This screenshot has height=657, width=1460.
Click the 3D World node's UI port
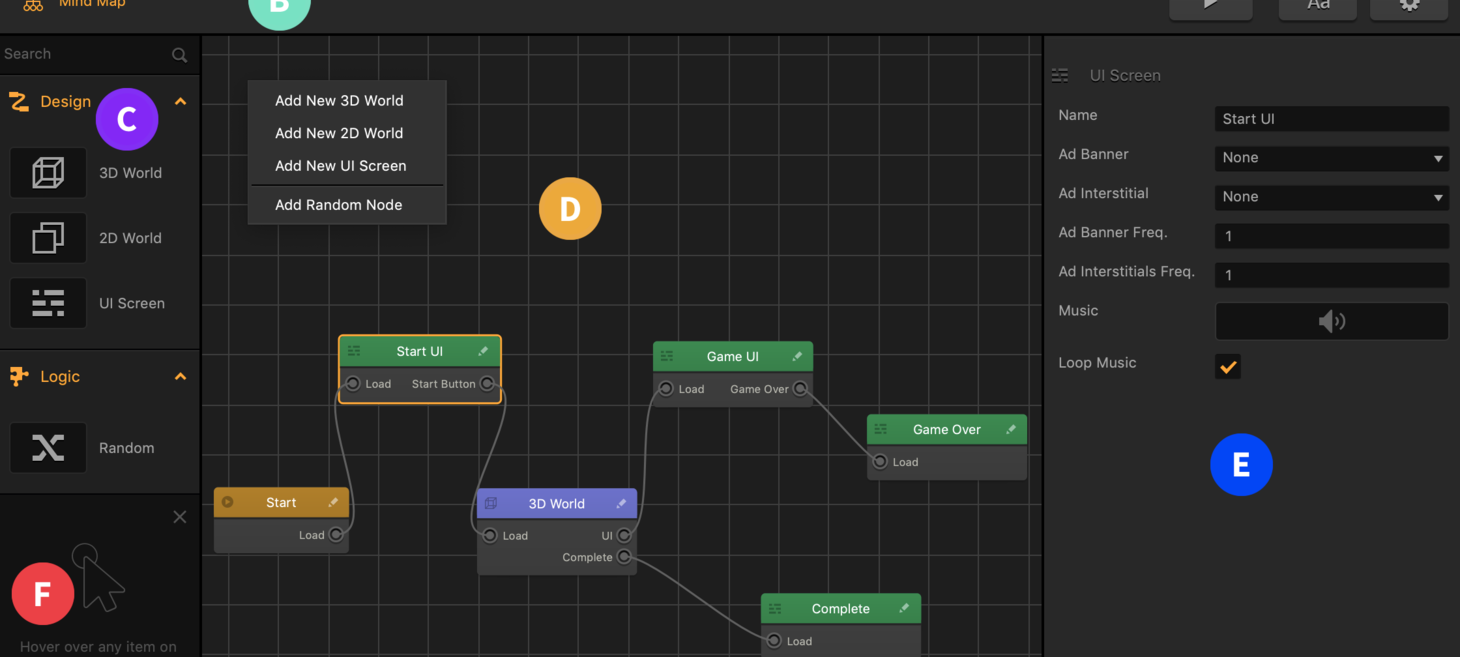[x=624, y=536]
